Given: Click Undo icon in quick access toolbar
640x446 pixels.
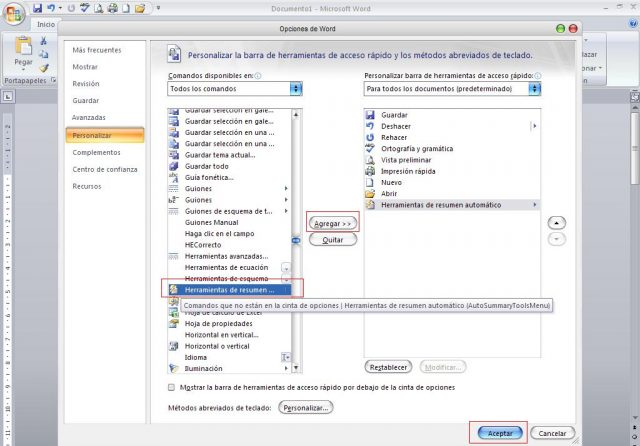Looking at the screenshot, I should [51, 8].
